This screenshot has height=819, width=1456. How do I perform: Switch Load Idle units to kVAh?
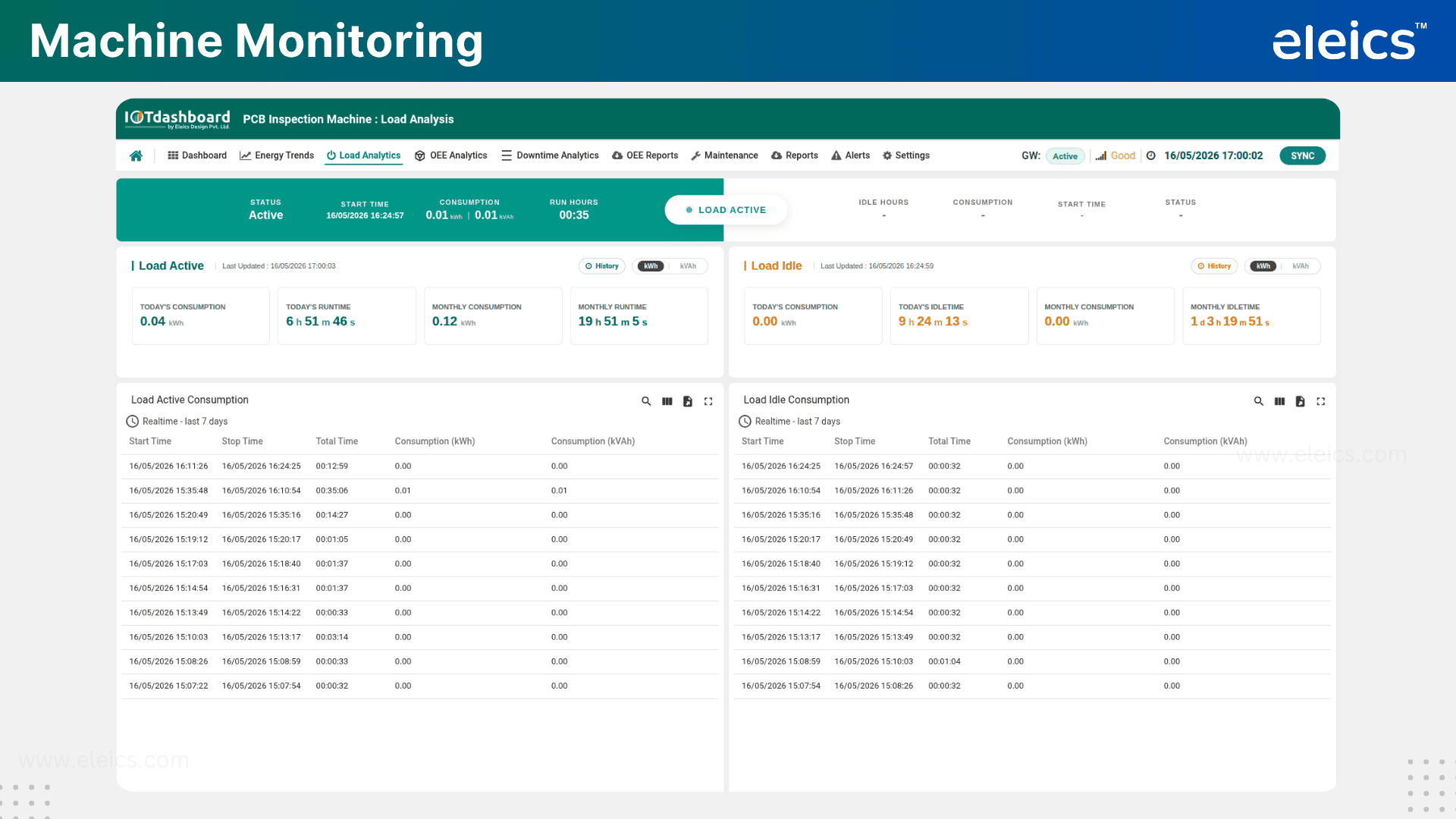[1301, 266]
